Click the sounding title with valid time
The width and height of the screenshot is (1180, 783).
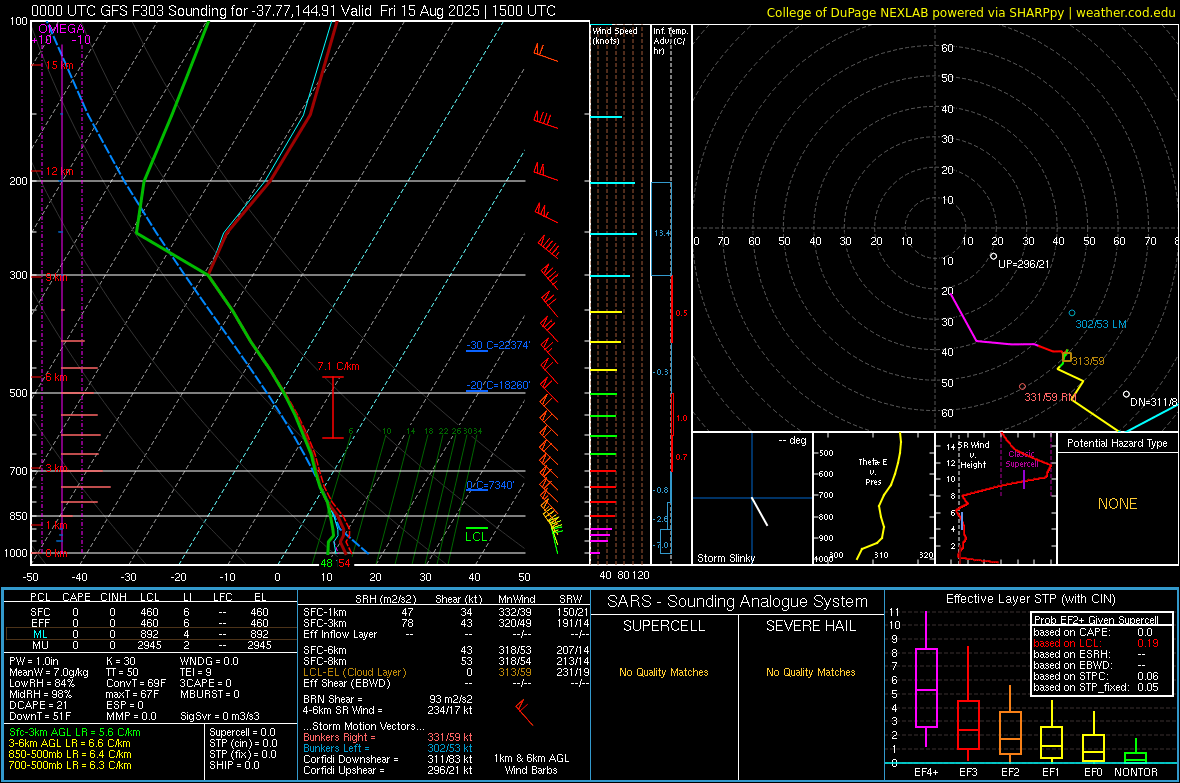pos(293,11)
